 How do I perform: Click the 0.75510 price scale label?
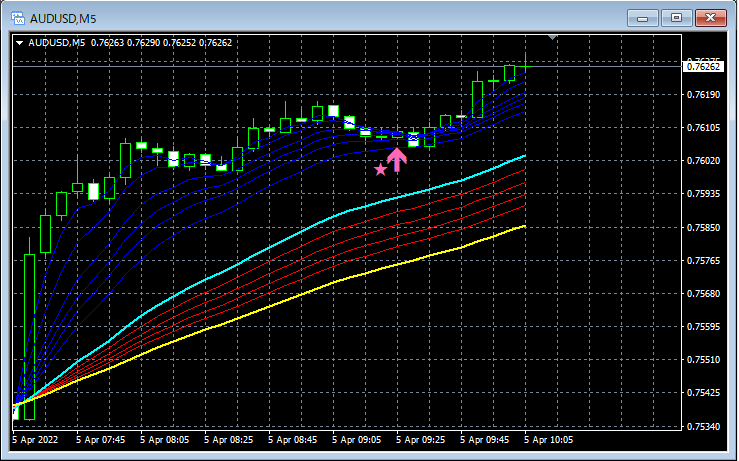703,360
